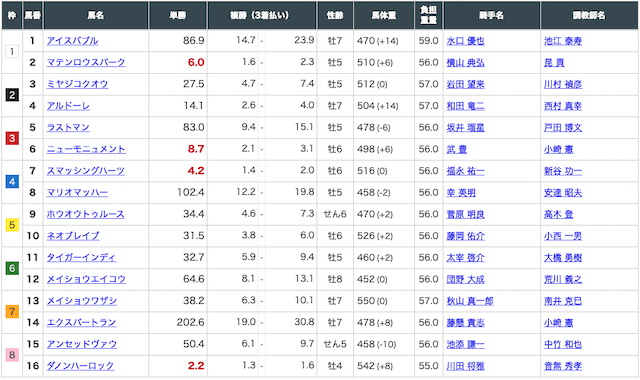This screenshot has width=640, height=380.
Task: Open jockey 藤岡 佑介 profile
Action: click(x=465, y=236)
